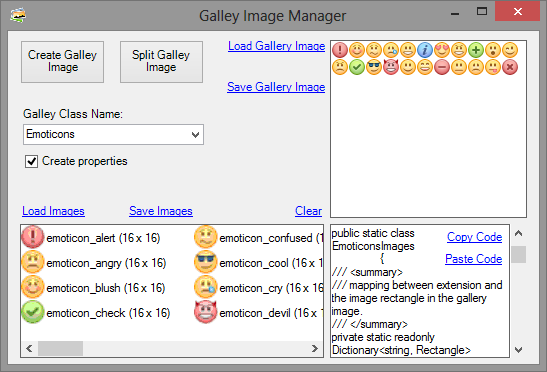Click the heart-eyes emoticon in gallery image
547x372 pixels.
pos(442,50)
